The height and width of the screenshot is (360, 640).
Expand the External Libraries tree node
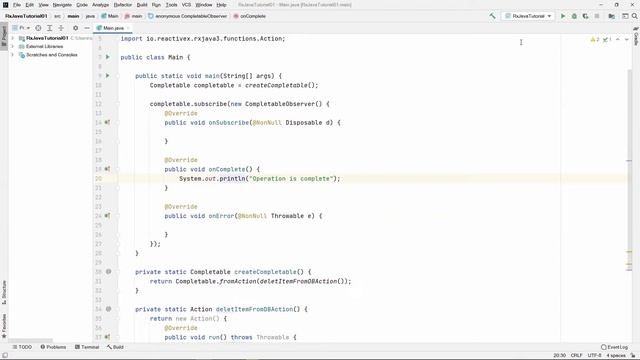(13, 46)
